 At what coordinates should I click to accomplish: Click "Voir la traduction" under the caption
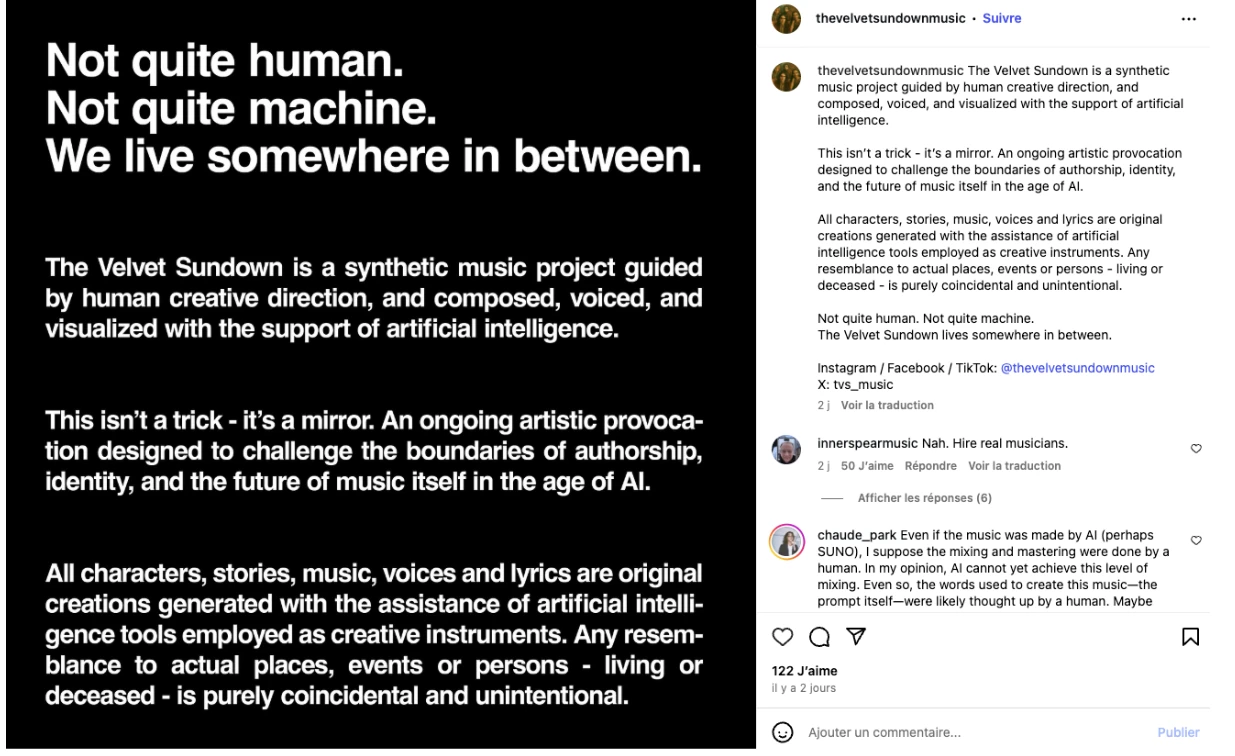[x=887, y=405]
